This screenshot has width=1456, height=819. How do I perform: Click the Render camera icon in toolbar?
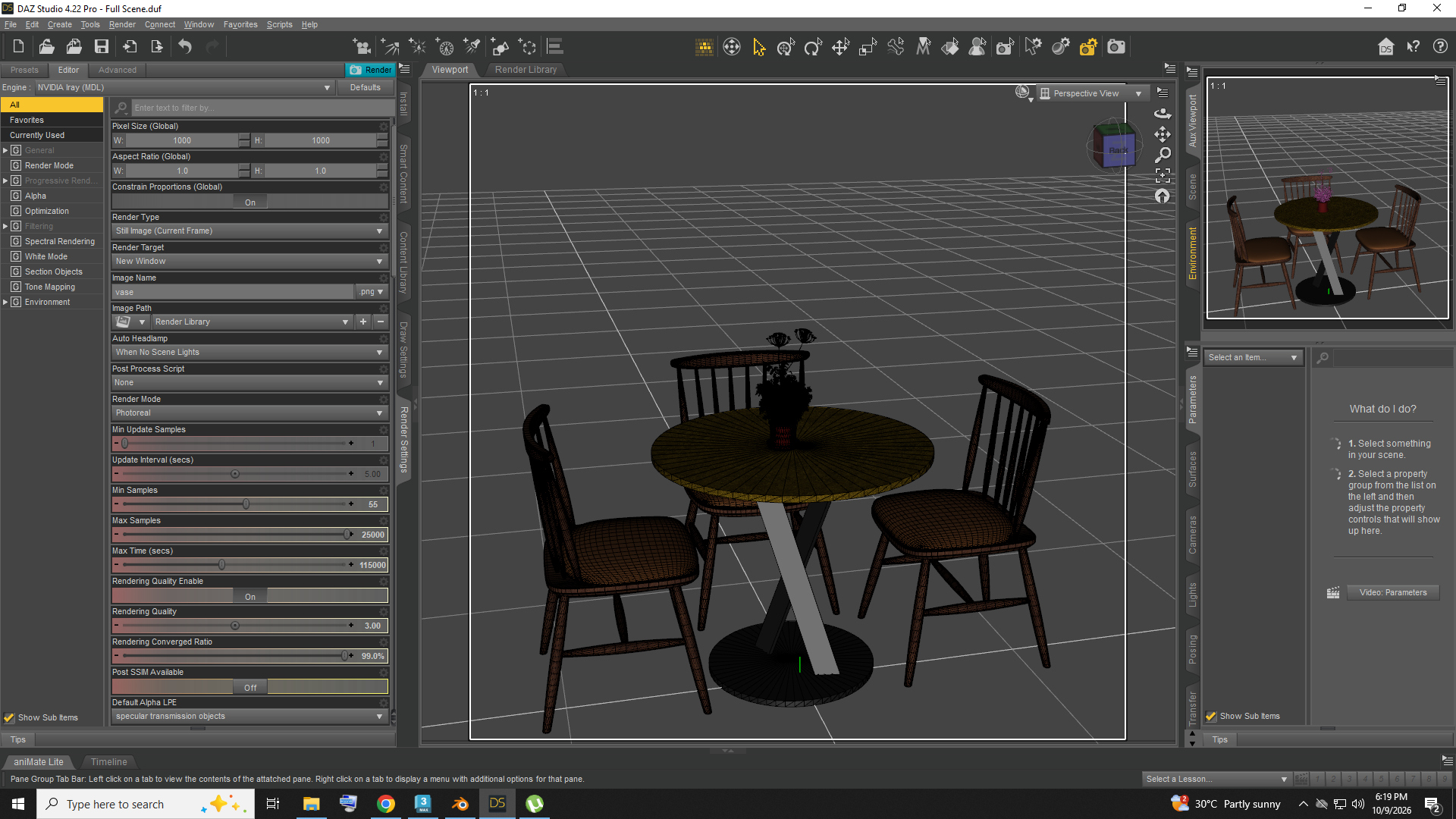point(1116,47)
